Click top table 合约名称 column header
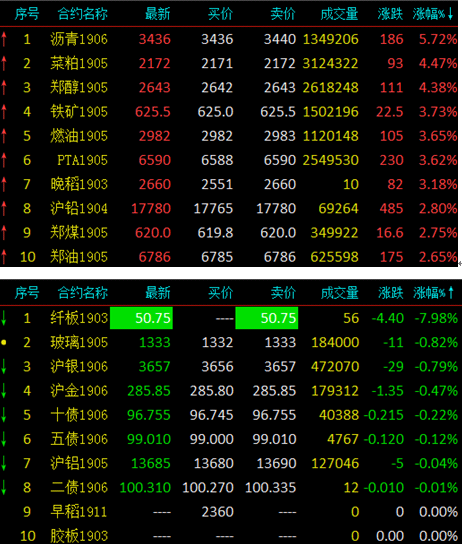This screenshot has height=544, width=462. [83, 14]
